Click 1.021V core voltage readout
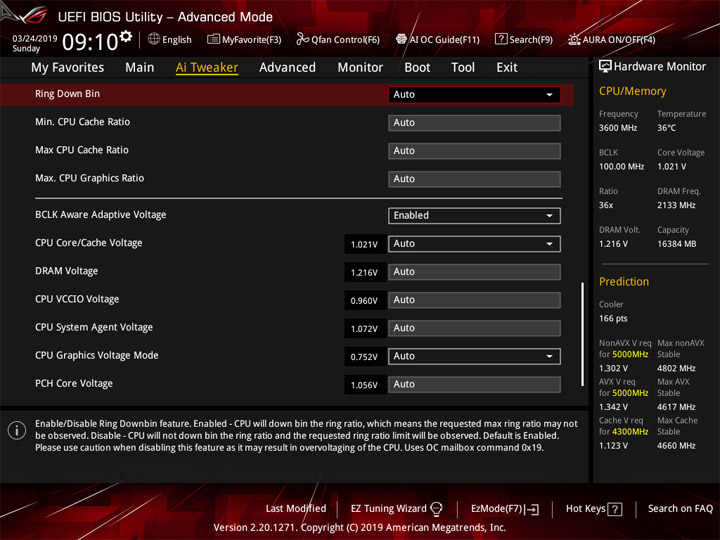 364,244
